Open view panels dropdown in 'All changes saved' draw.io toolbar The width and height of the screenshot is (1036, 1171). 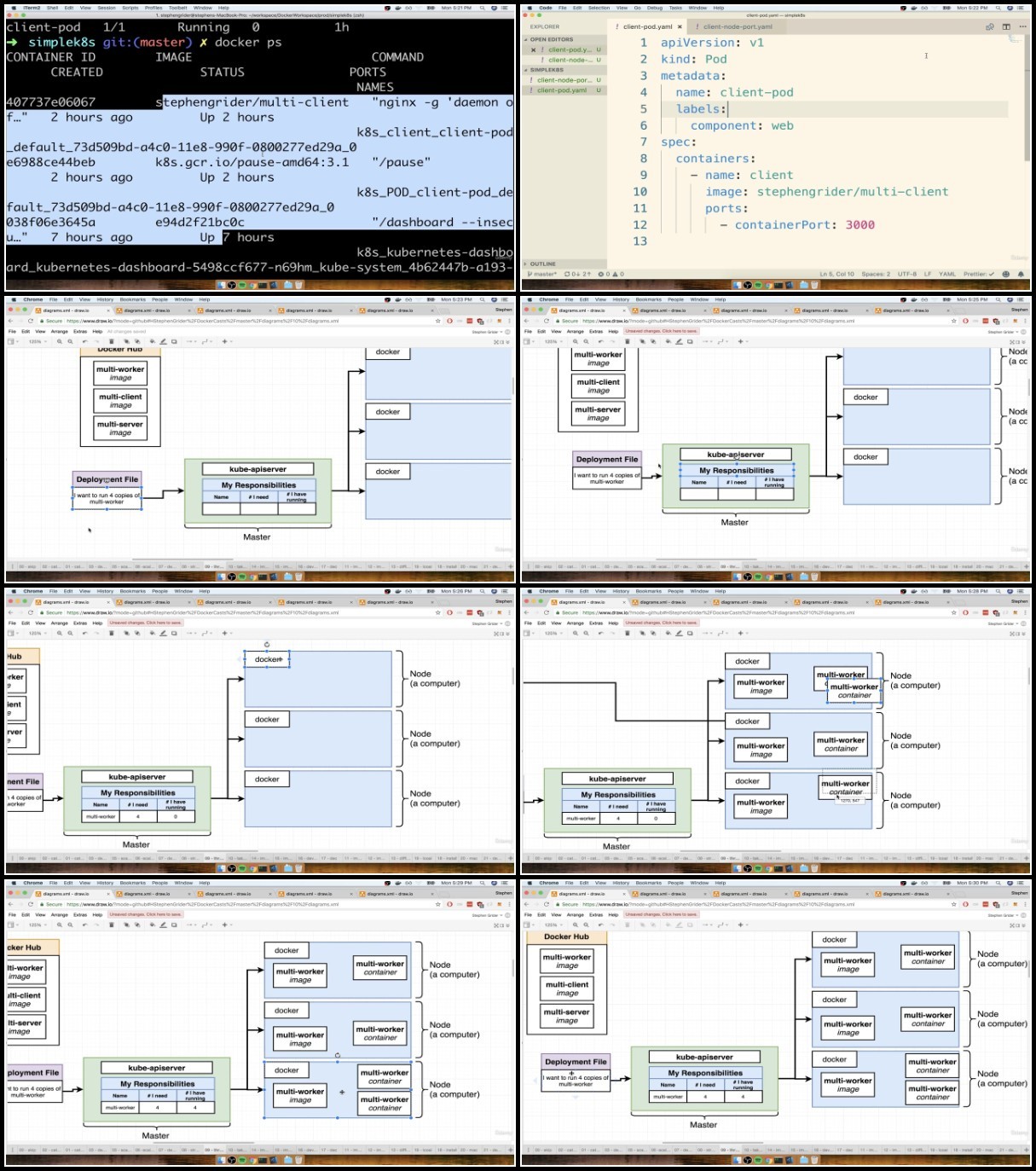(12, 341)
